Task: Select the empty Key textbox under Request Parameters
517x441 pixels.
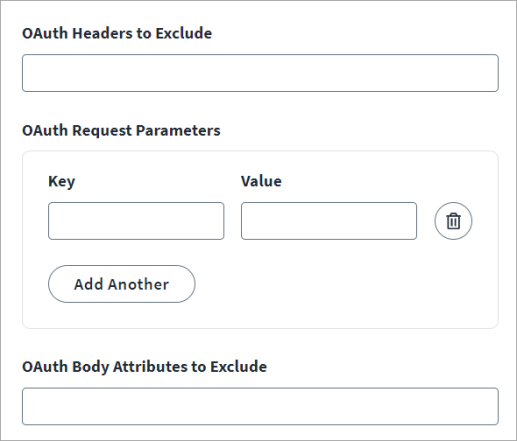Action: pyautogui.click(x=136, y=221)
